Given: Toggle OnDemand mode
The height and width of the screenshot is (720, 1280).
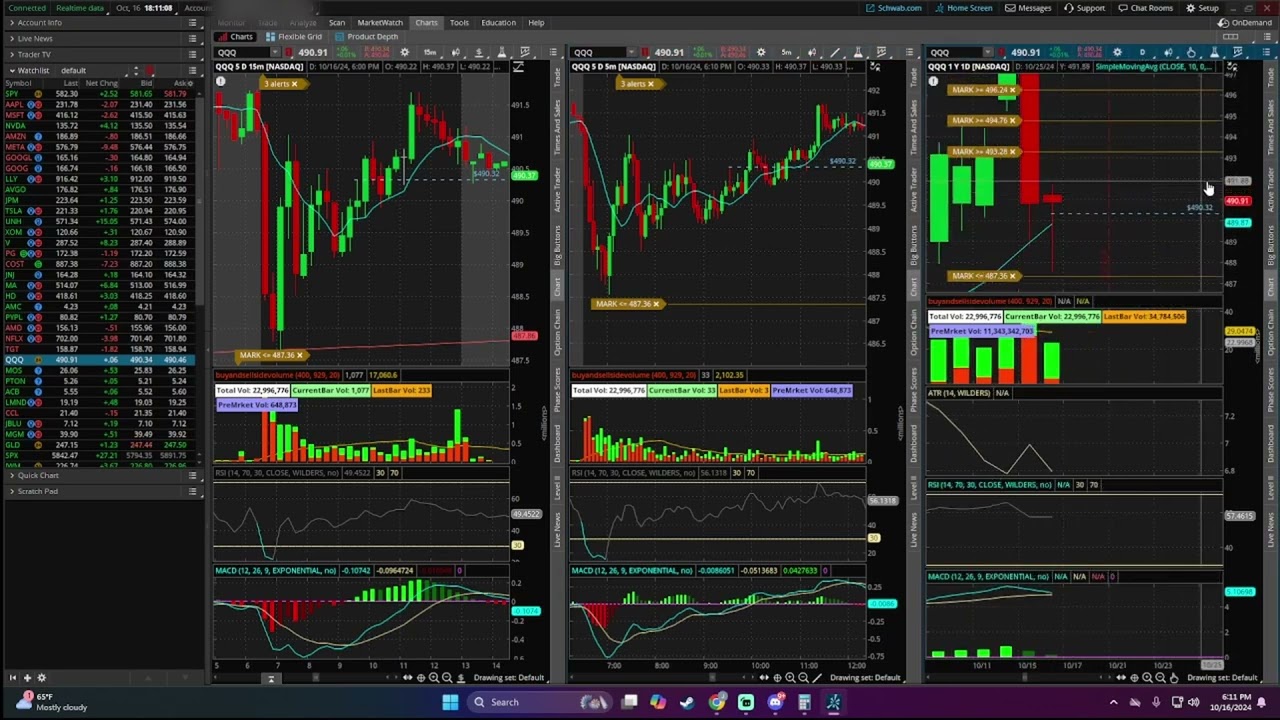Looking at the screenshot, I should click(x=1244, y=22).
